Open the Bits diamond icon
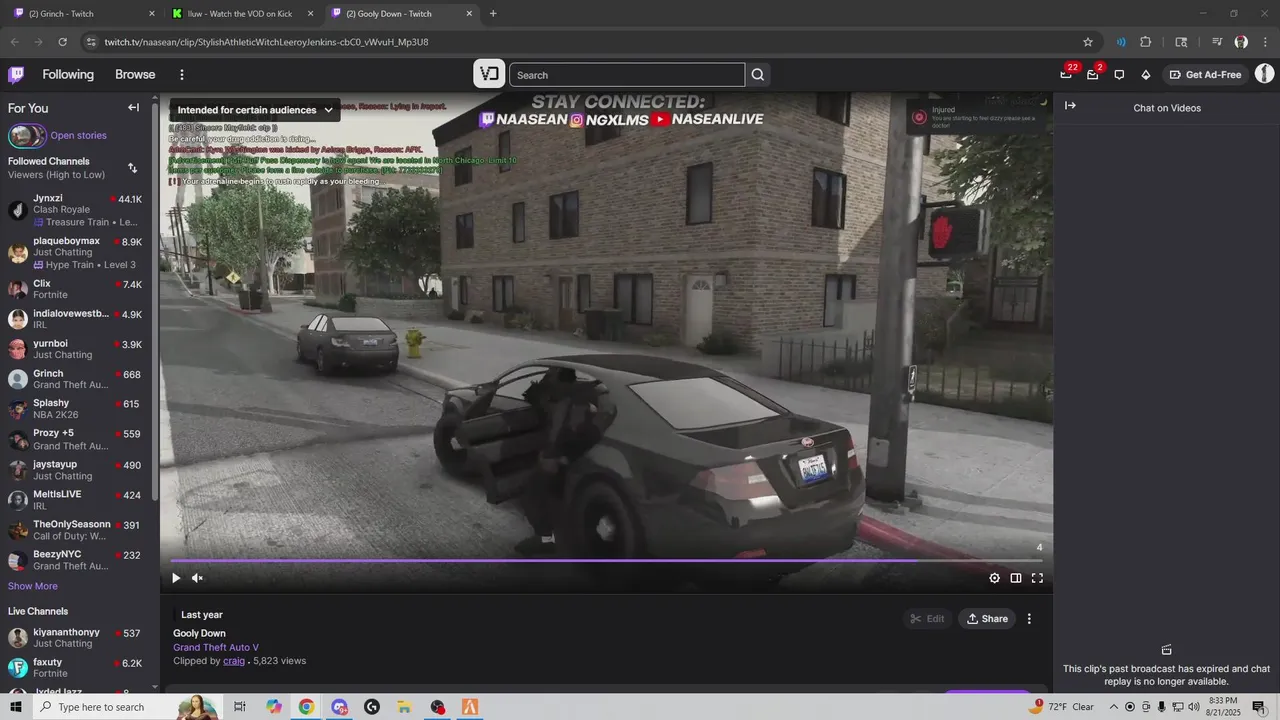 tap(1146, 75)
